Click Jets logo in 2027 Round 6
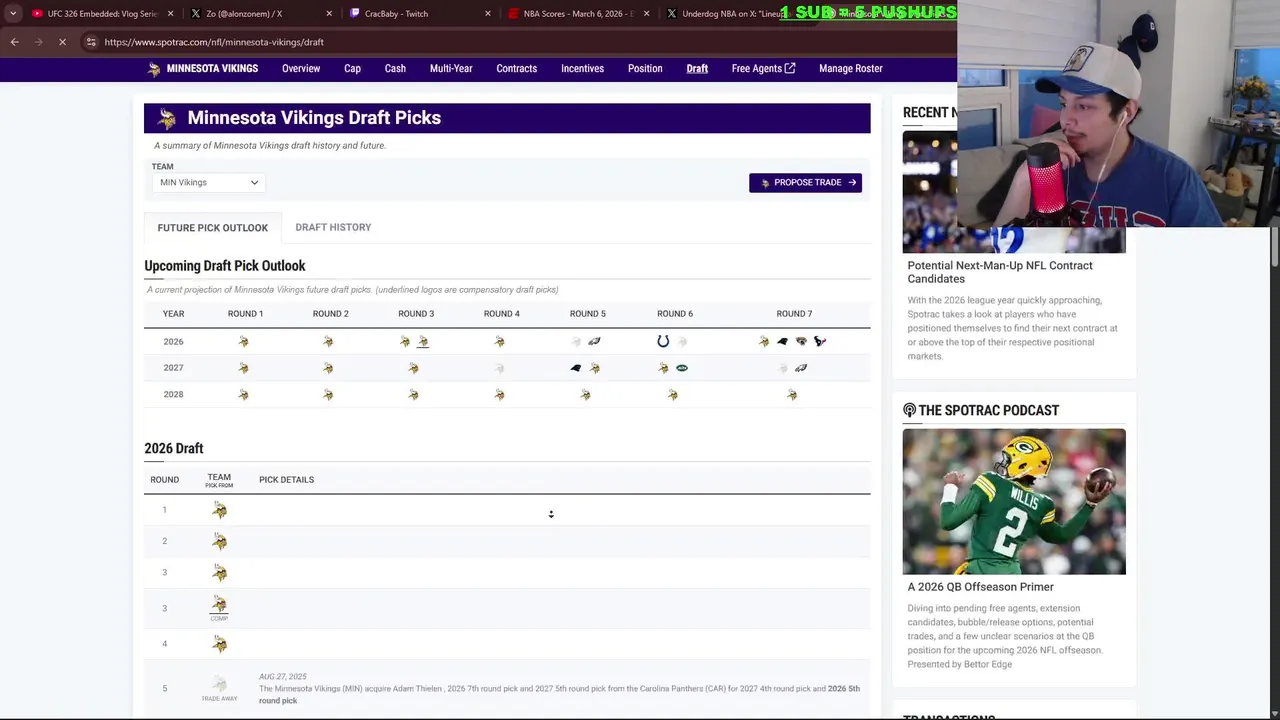 point(681,368)
